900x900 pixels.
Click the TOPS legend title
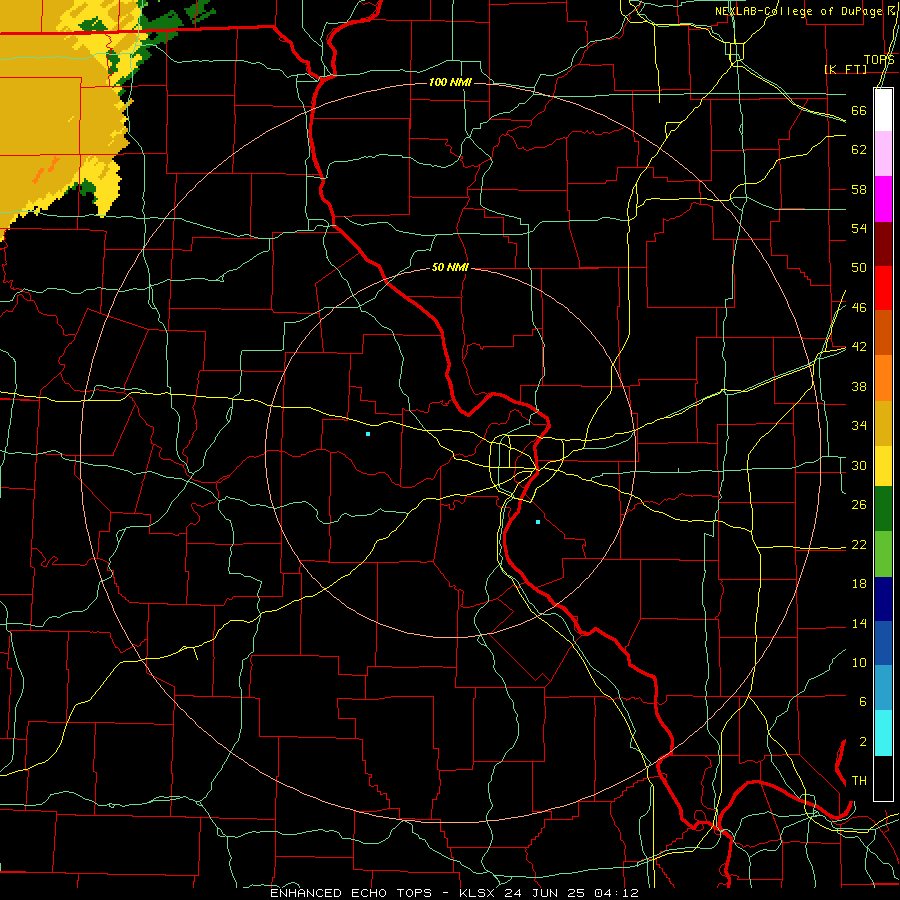[879, 60]
